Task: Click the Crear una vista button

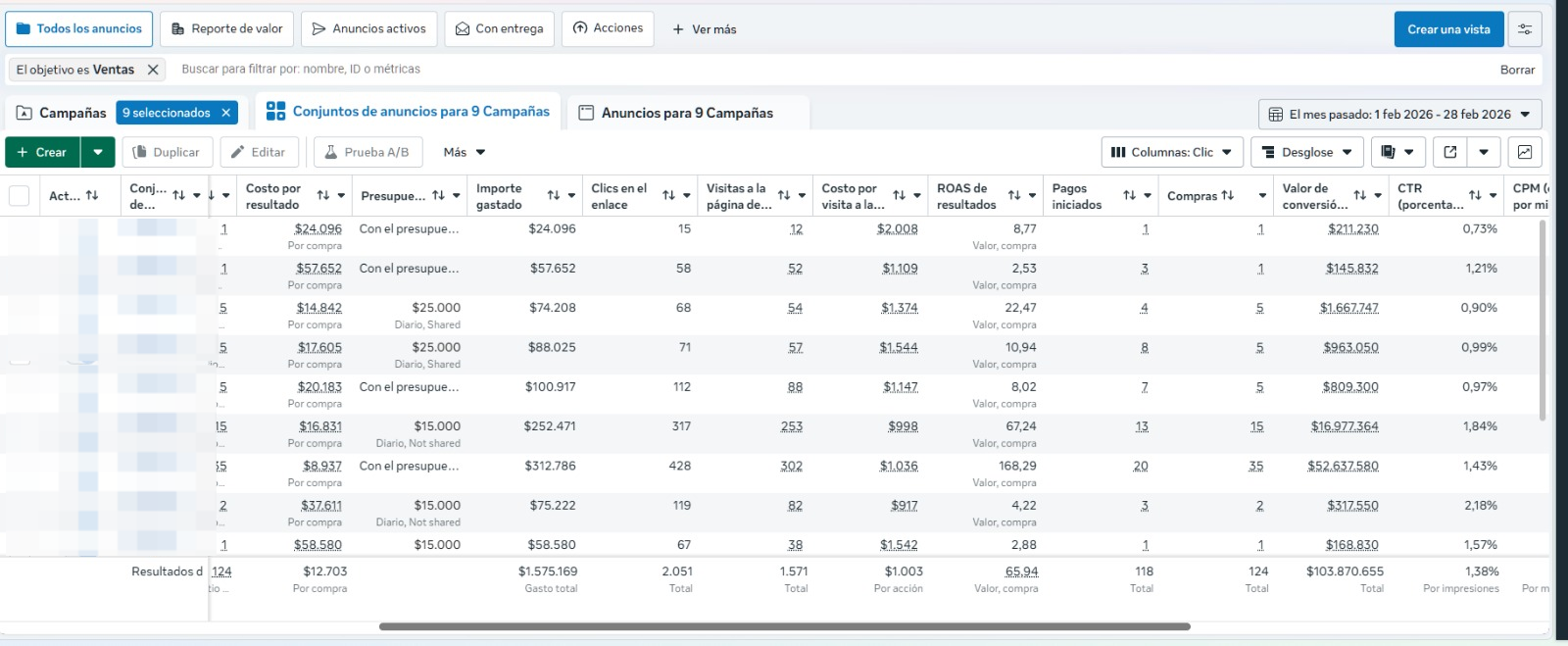Action: pyautogui.click(x=1448, y=29)
